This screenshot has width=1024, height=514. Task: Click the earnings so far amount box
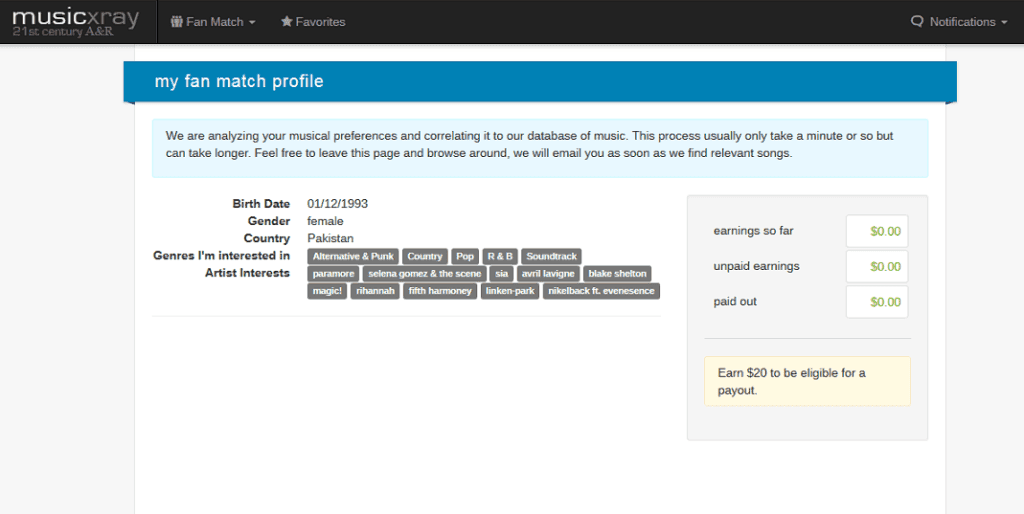pyautogui.click(x=877, y=231)
